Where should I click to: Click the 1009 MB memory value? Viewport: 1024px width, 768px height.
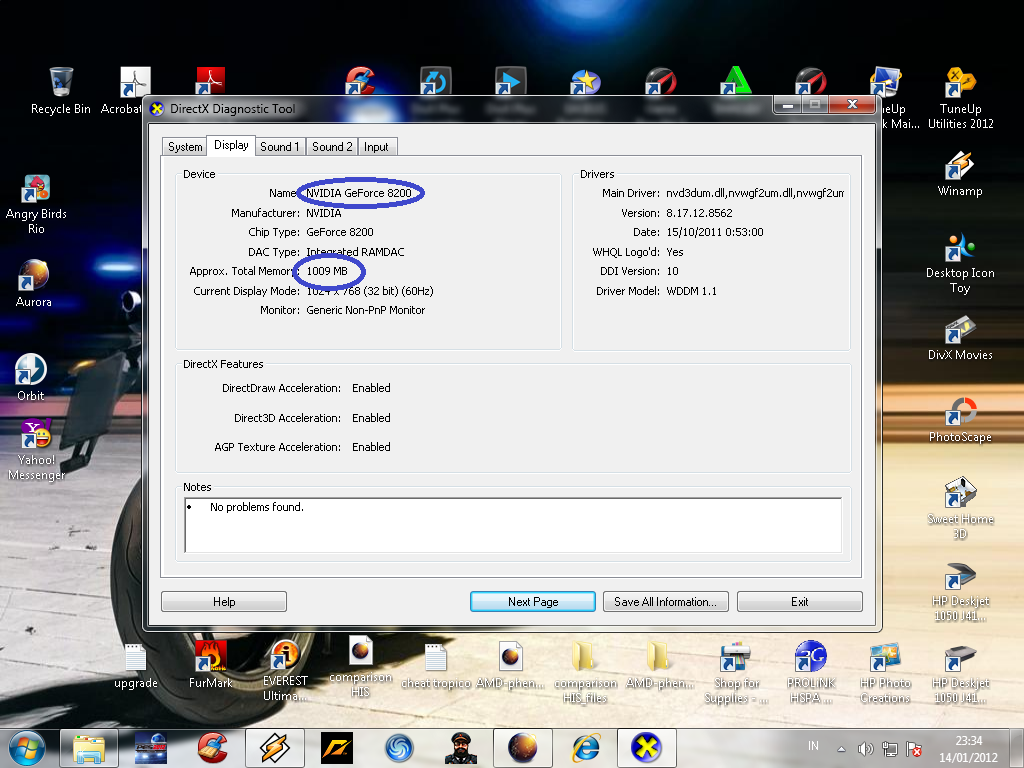327,271
